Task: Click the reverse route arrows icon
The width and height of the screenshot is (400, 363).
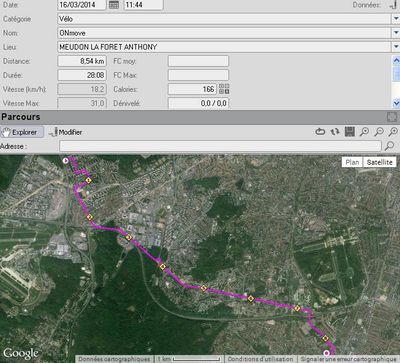Action: [x=335, y=132]
